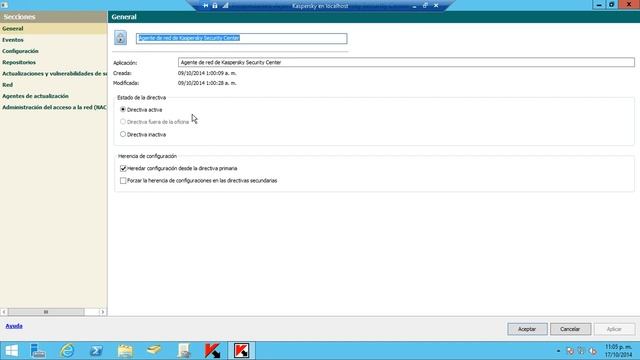The image size is (640, 360).
Task: Open the Windows Start button
Action: [x=11, y=351]
